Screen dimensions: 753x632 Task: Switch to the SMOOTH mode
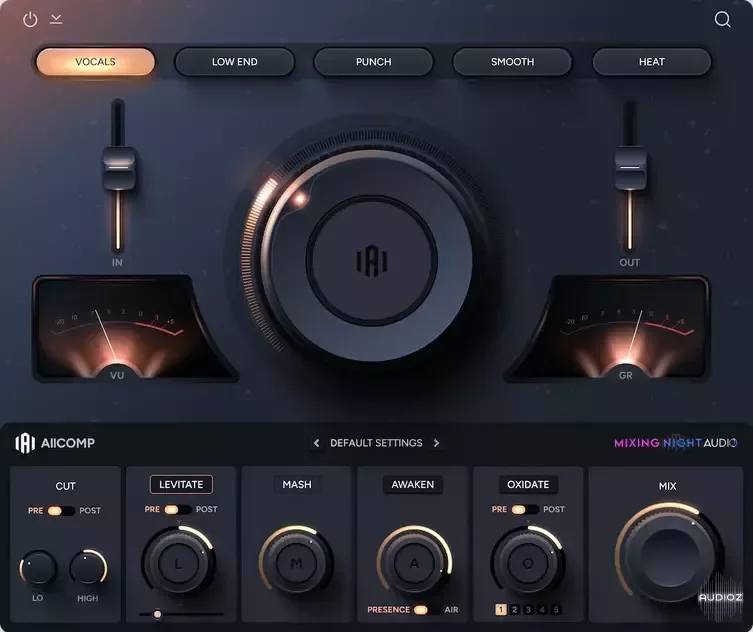click(x=512, y=61)
